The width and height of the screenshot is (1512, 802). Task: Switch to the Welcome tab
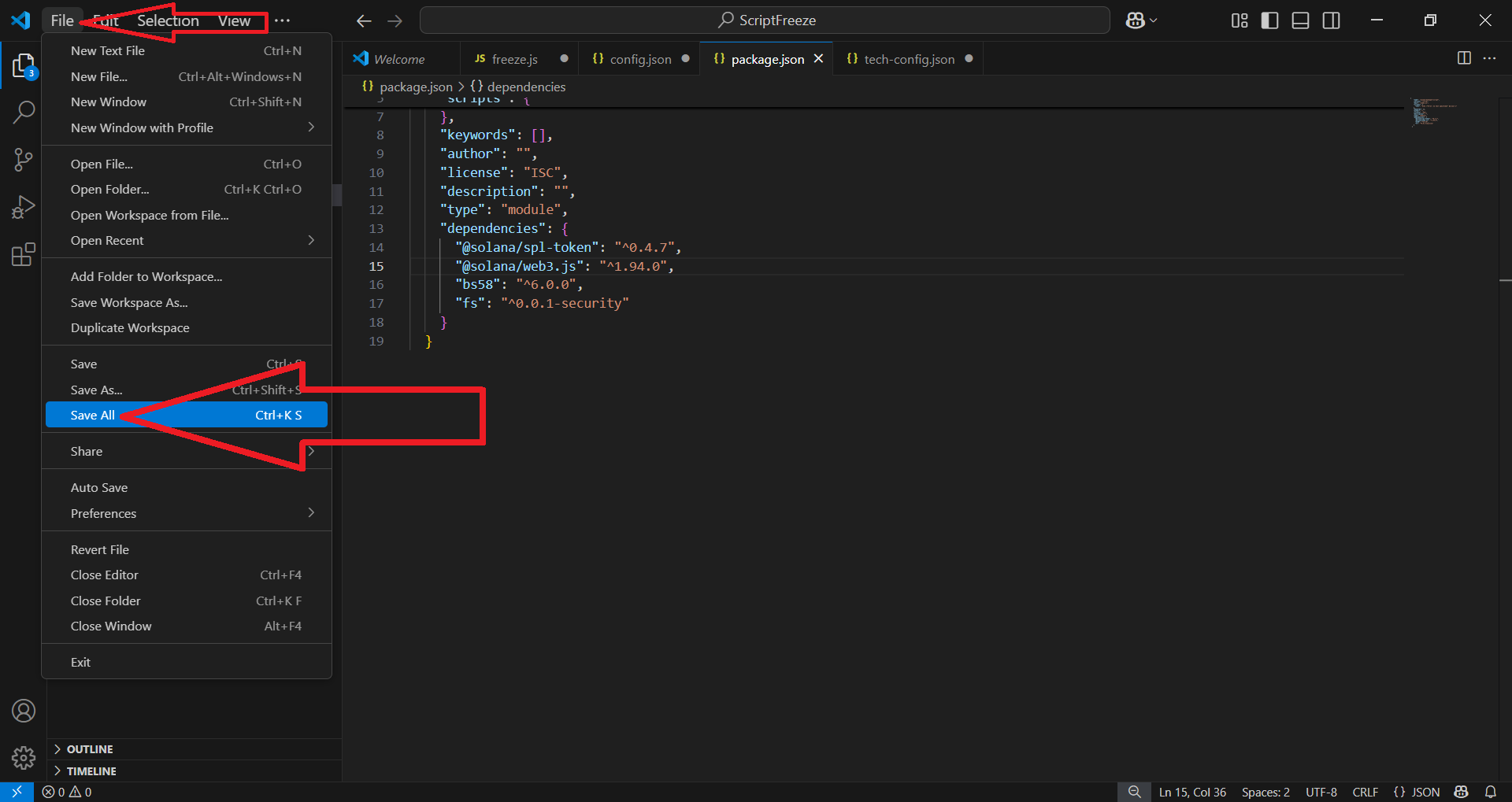[399, 59]
